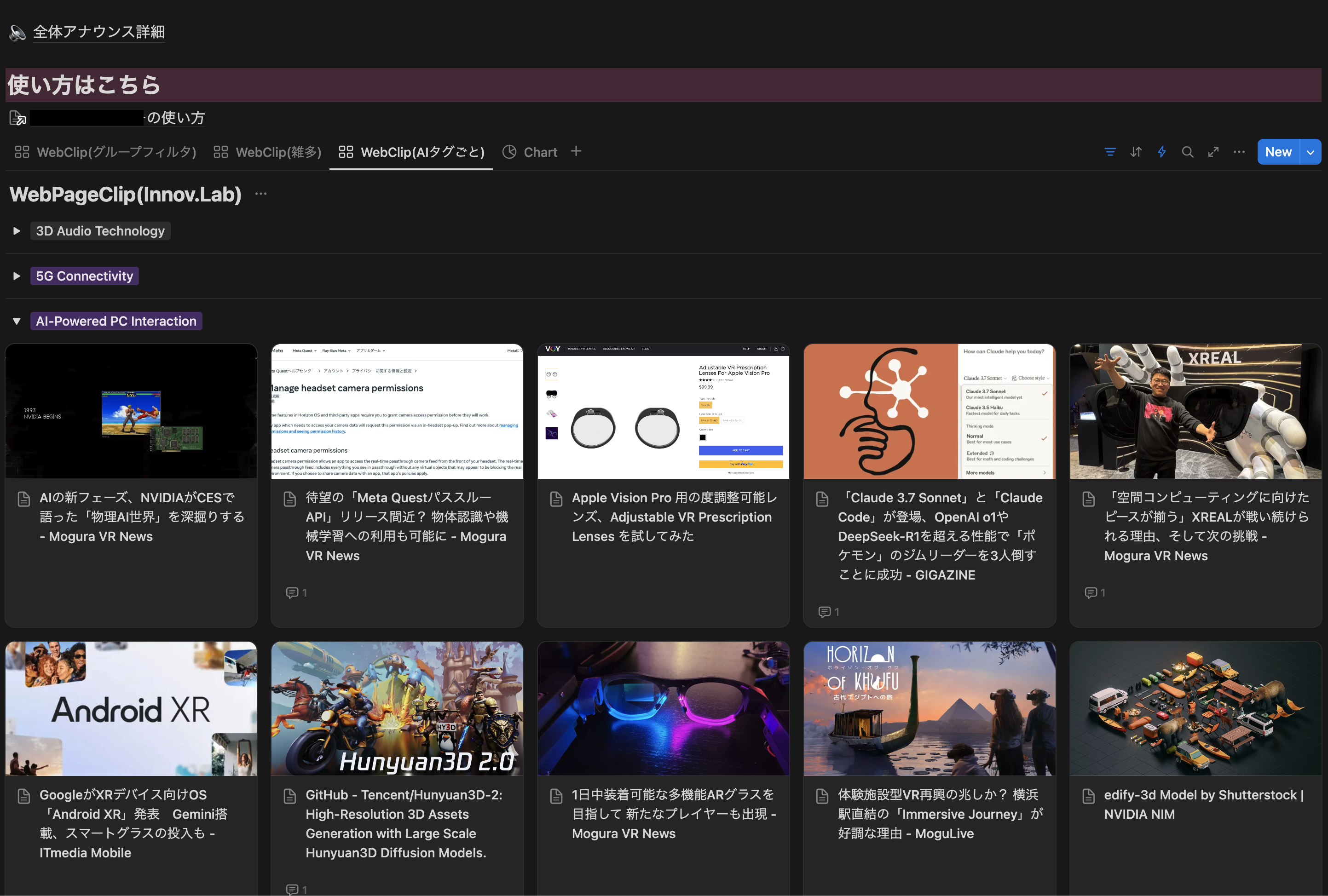The width and height of the screenshot is (1328, 896).
Task: Switch to the WebClip(グループフィルタ) tab
Action: pos(106,152)
